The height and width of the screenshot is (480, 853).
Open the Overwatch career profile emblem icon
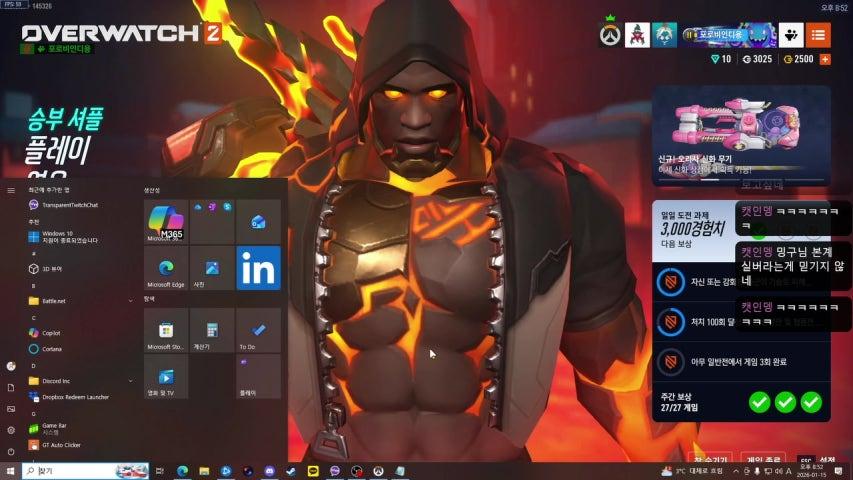(610, 35)
